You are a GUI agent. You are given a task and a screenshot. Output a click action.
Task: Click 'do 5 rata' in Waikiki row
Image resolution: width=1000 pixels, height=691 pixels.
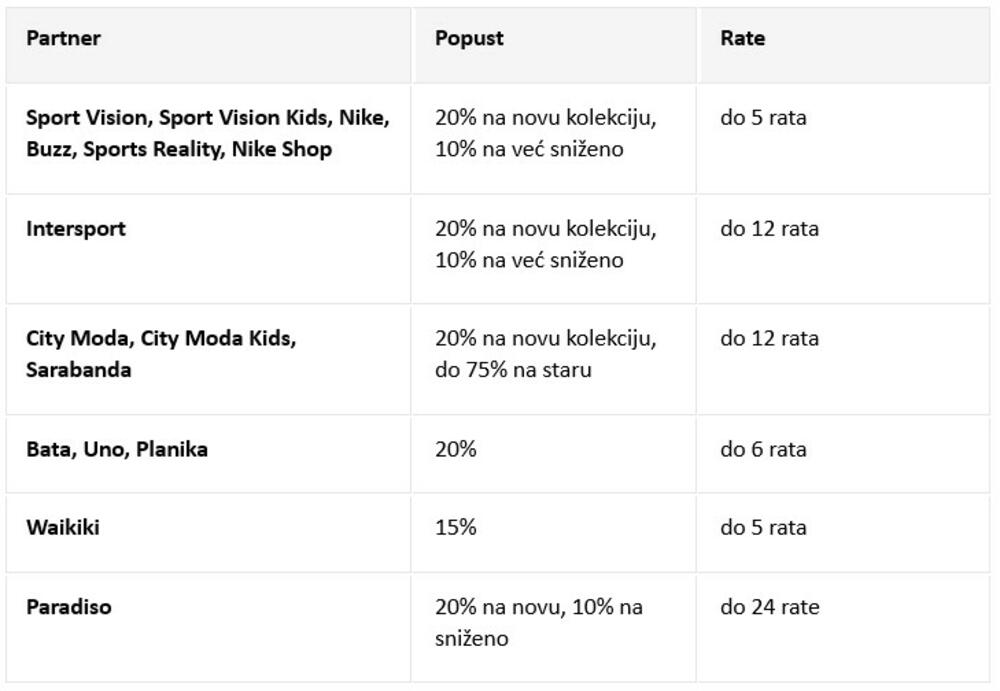[x=763, y=527]
